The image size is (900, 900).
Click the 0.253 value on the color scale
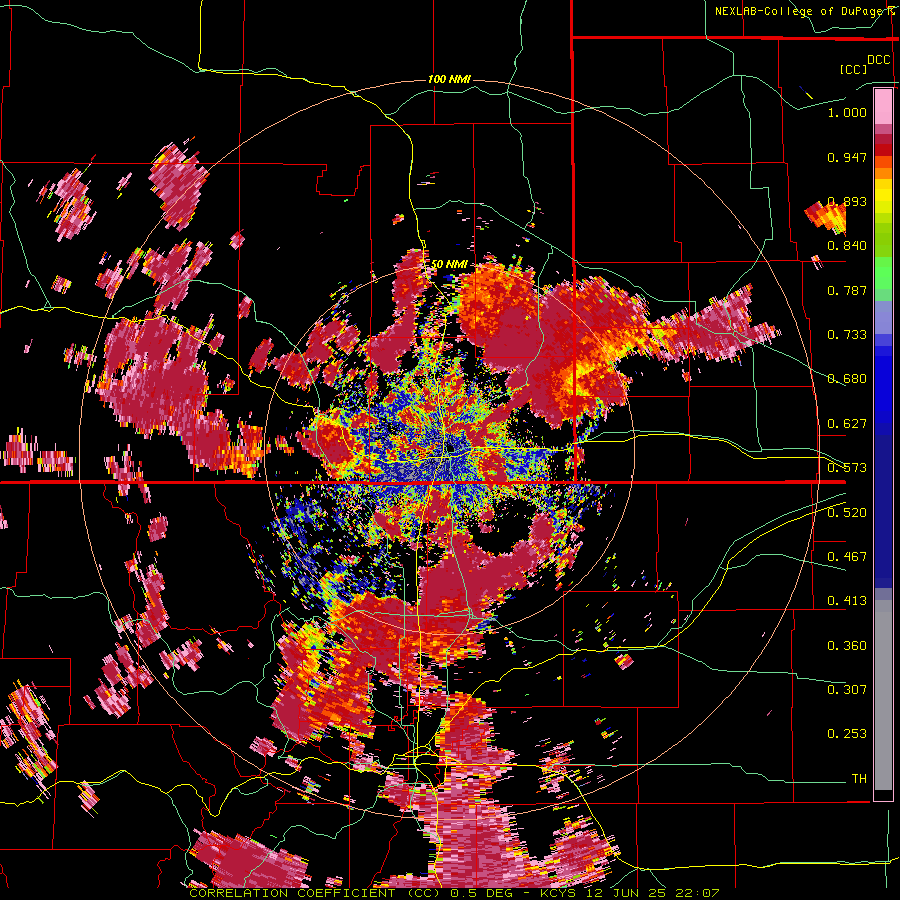847,734
